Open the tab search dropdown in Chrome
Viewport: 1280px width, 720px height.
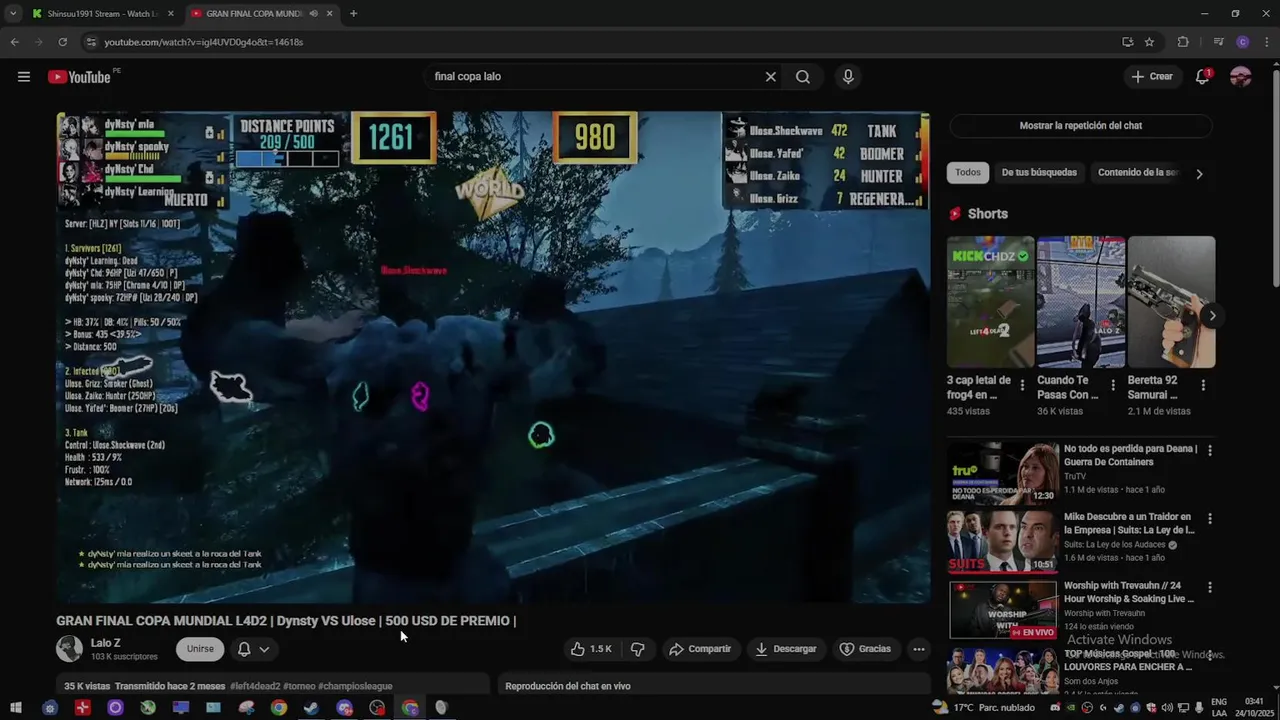point(13,14)
